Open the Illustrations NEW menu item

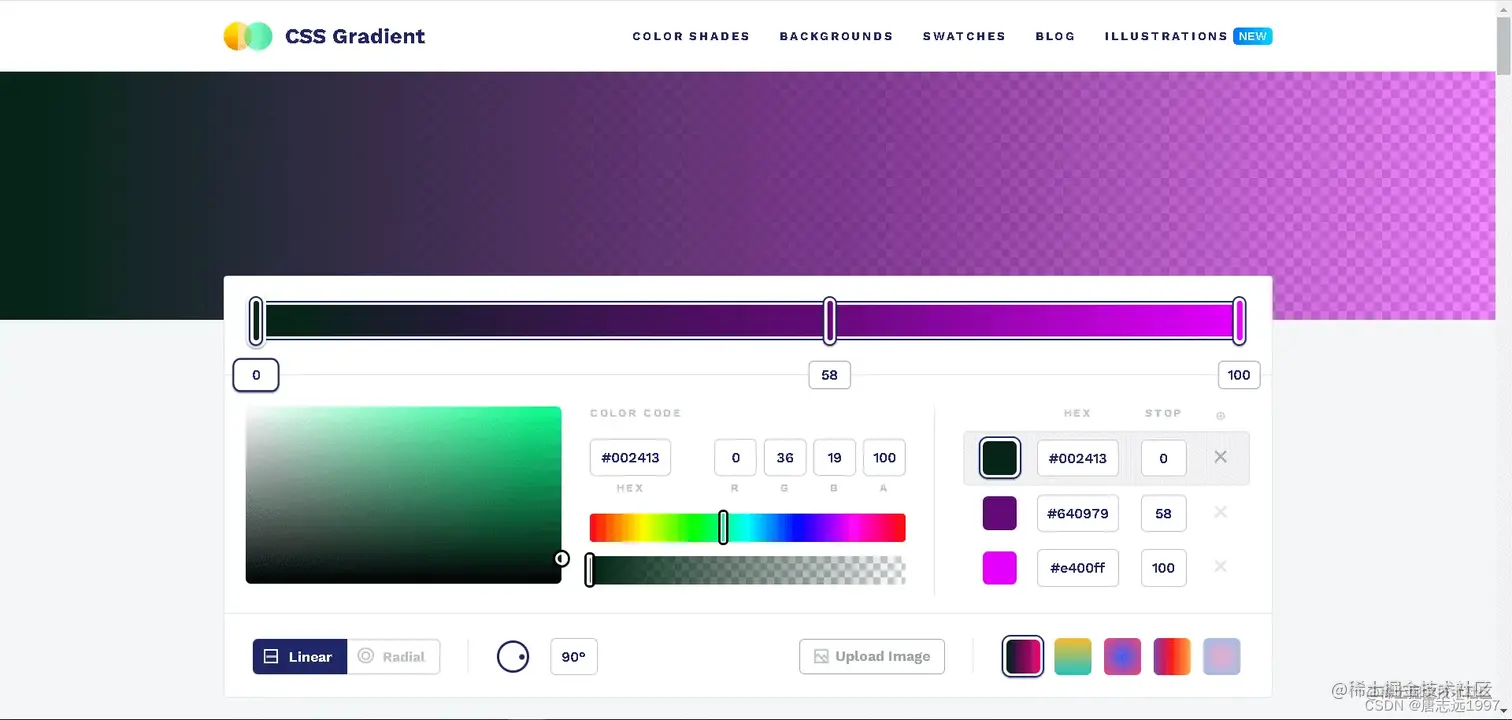coord(1188,36)
